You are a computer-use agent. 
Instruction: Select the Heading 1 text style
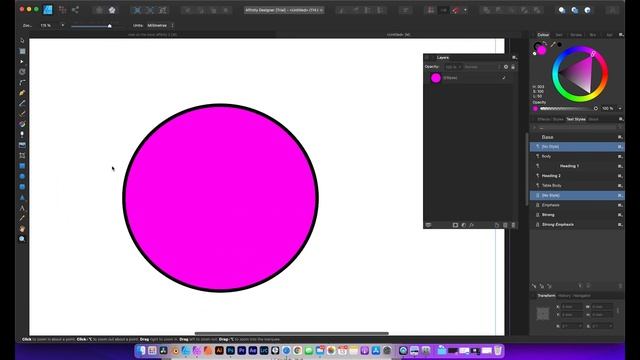(576, 166)
